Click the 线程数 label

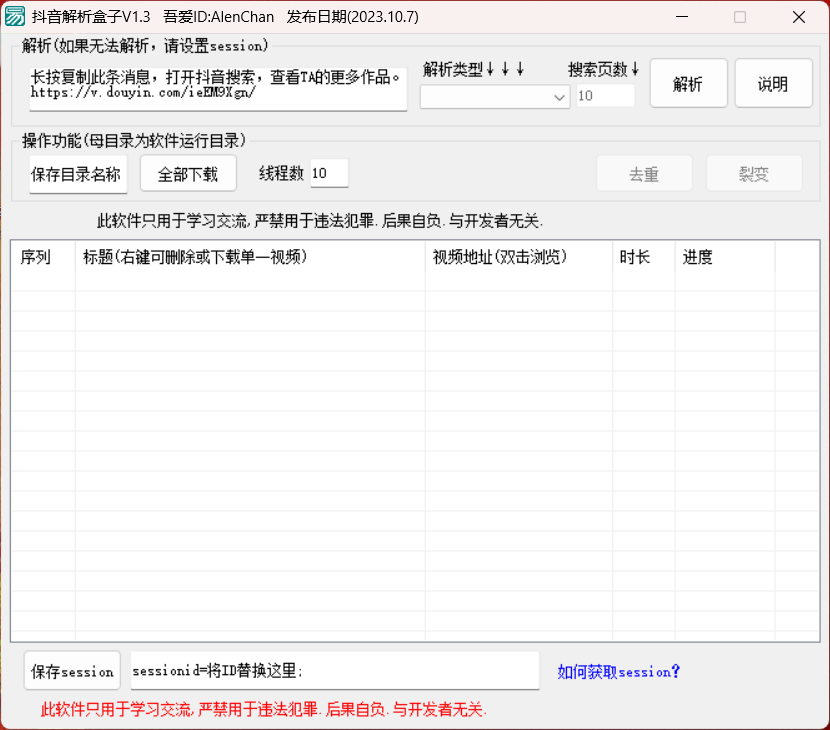tap(281, 173)
